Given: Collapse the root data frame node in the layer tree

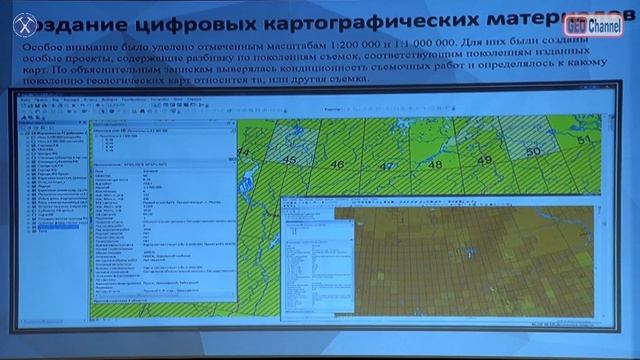Looking at the screenshot, I should (22, 133).
